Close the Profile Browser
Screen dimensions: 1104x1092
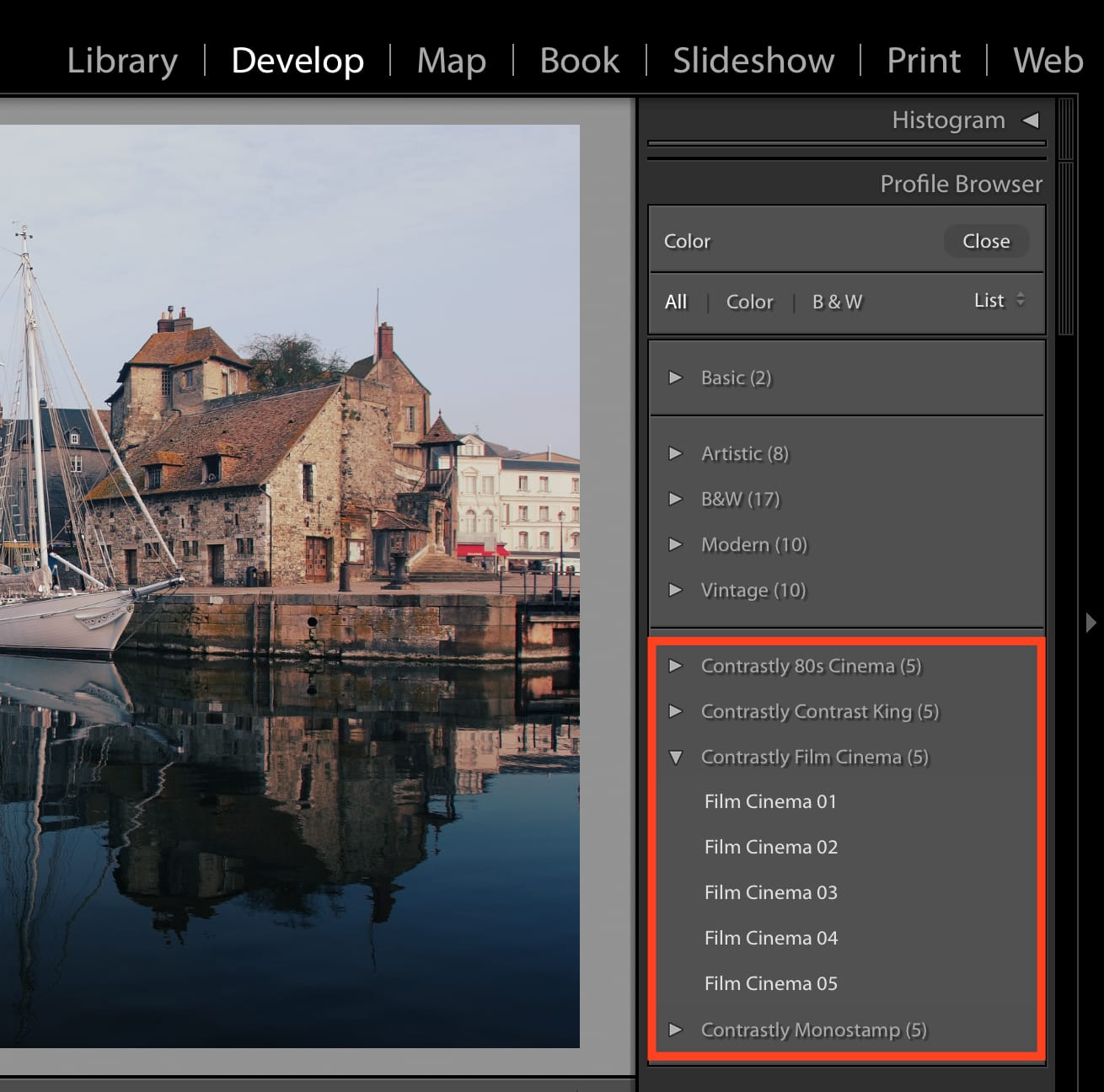(986, 241)
